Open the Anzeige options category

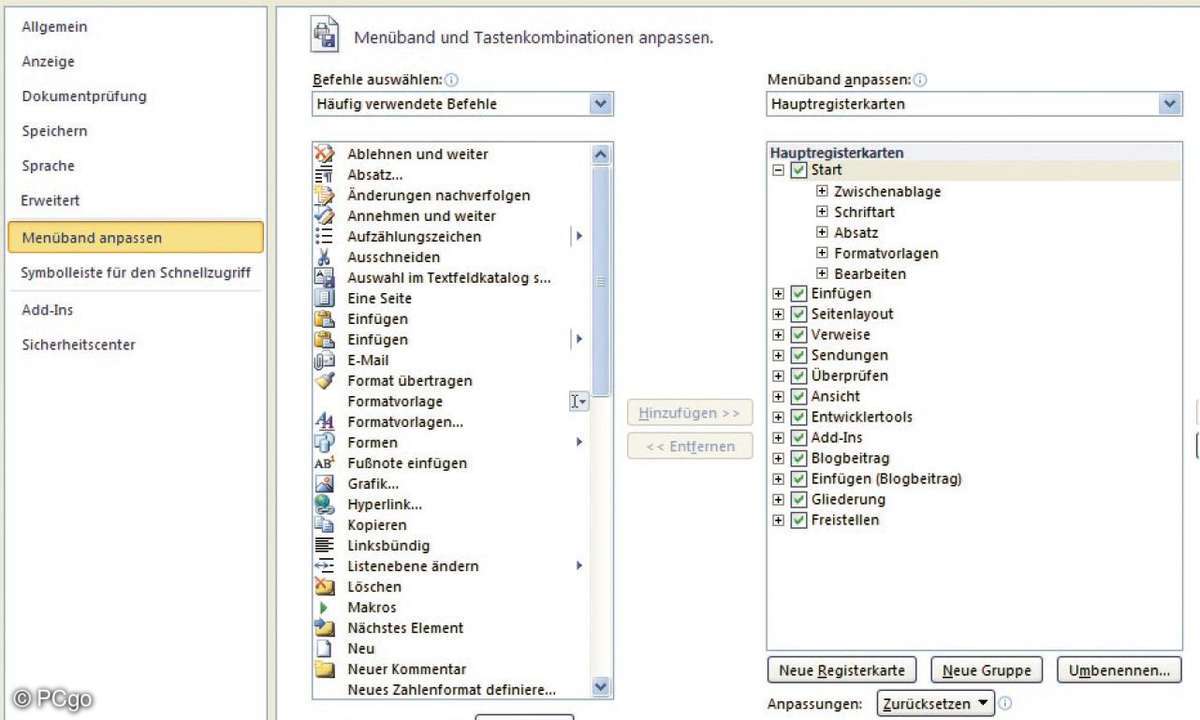[48, 62]
